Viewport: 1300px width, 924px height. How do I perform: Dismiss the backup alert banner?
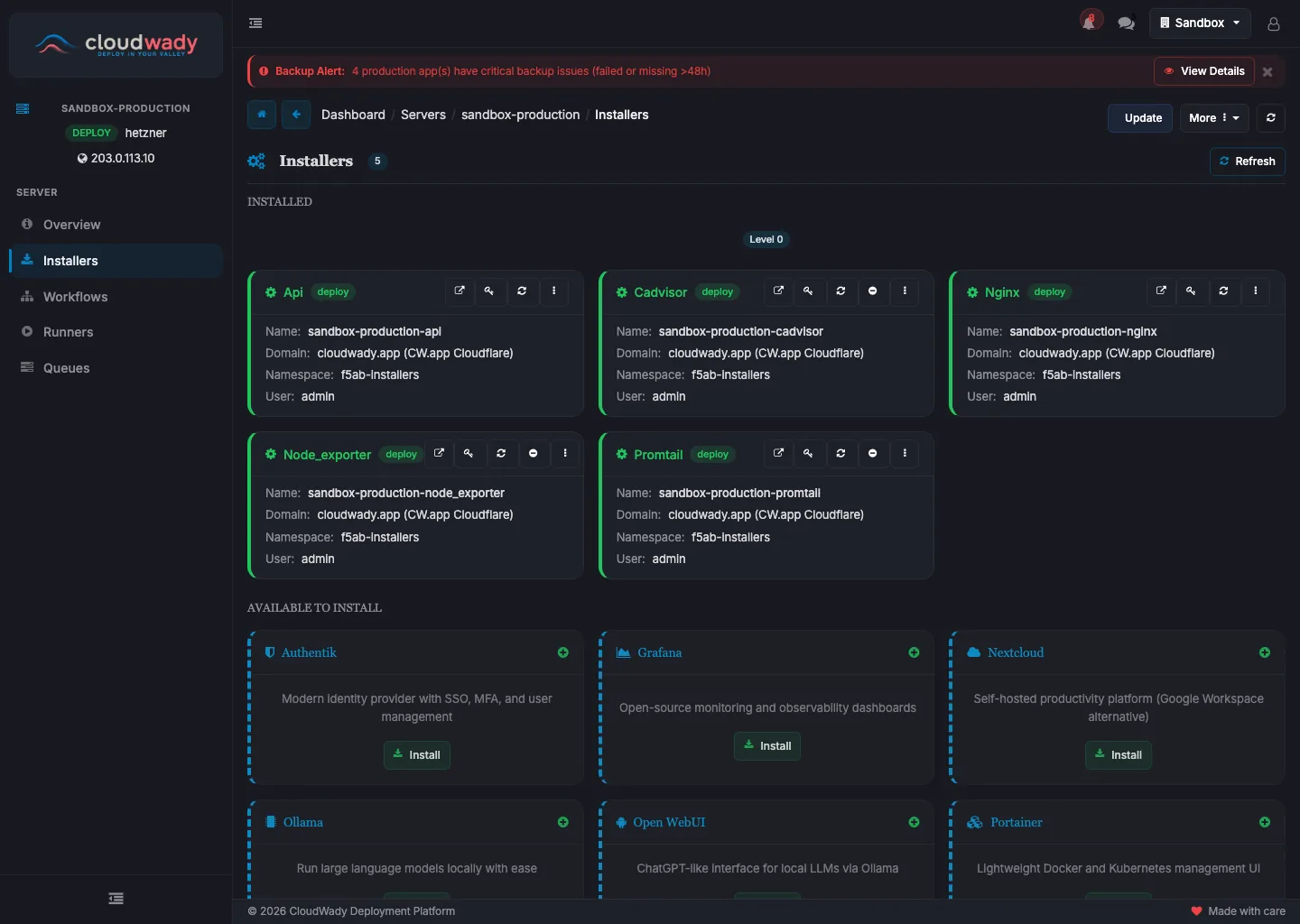coord(1267,71)
